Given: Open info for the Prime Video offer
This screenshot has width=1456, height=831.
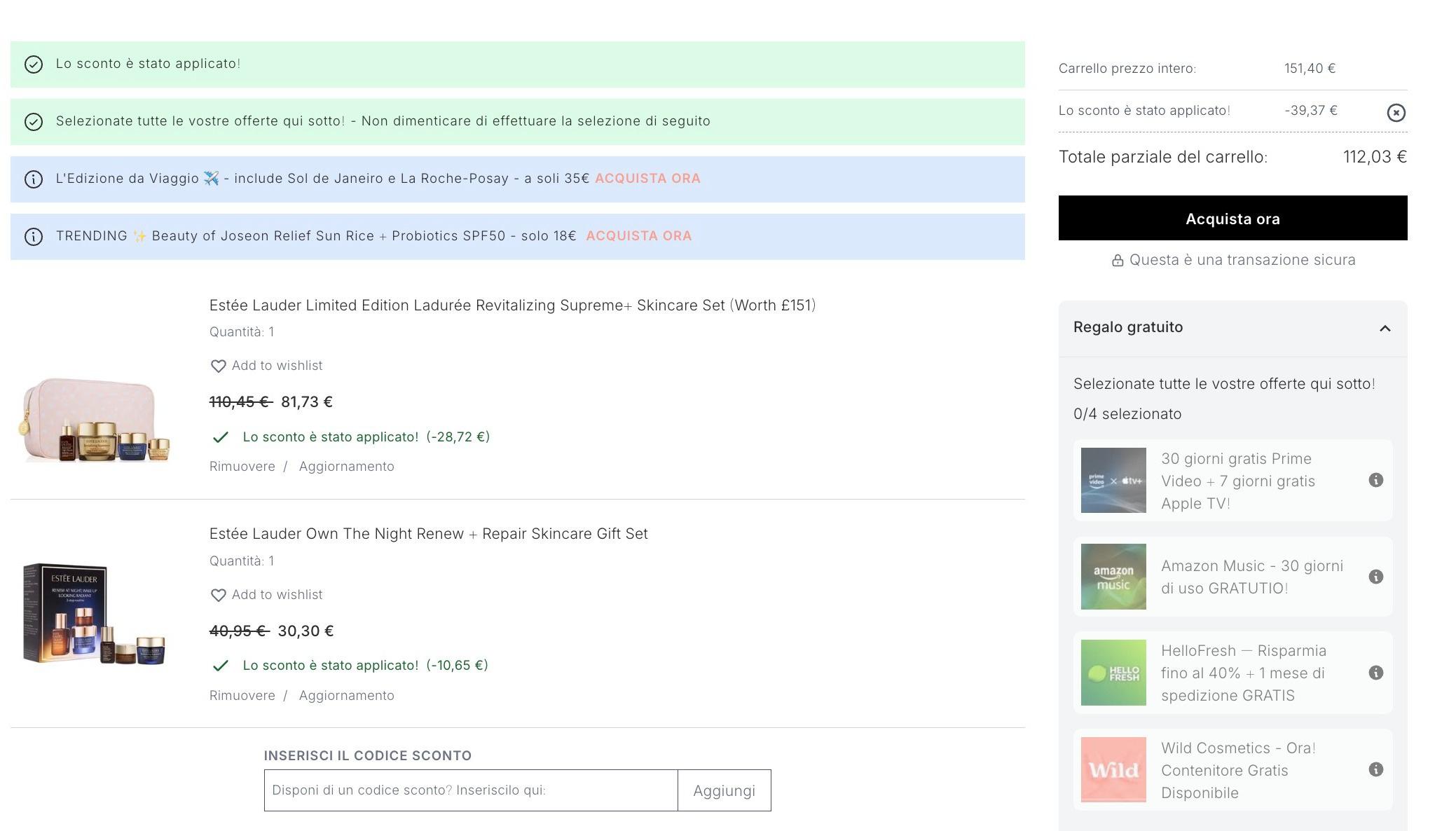Looking at the screenshot, I should [x=1375, y=480].
